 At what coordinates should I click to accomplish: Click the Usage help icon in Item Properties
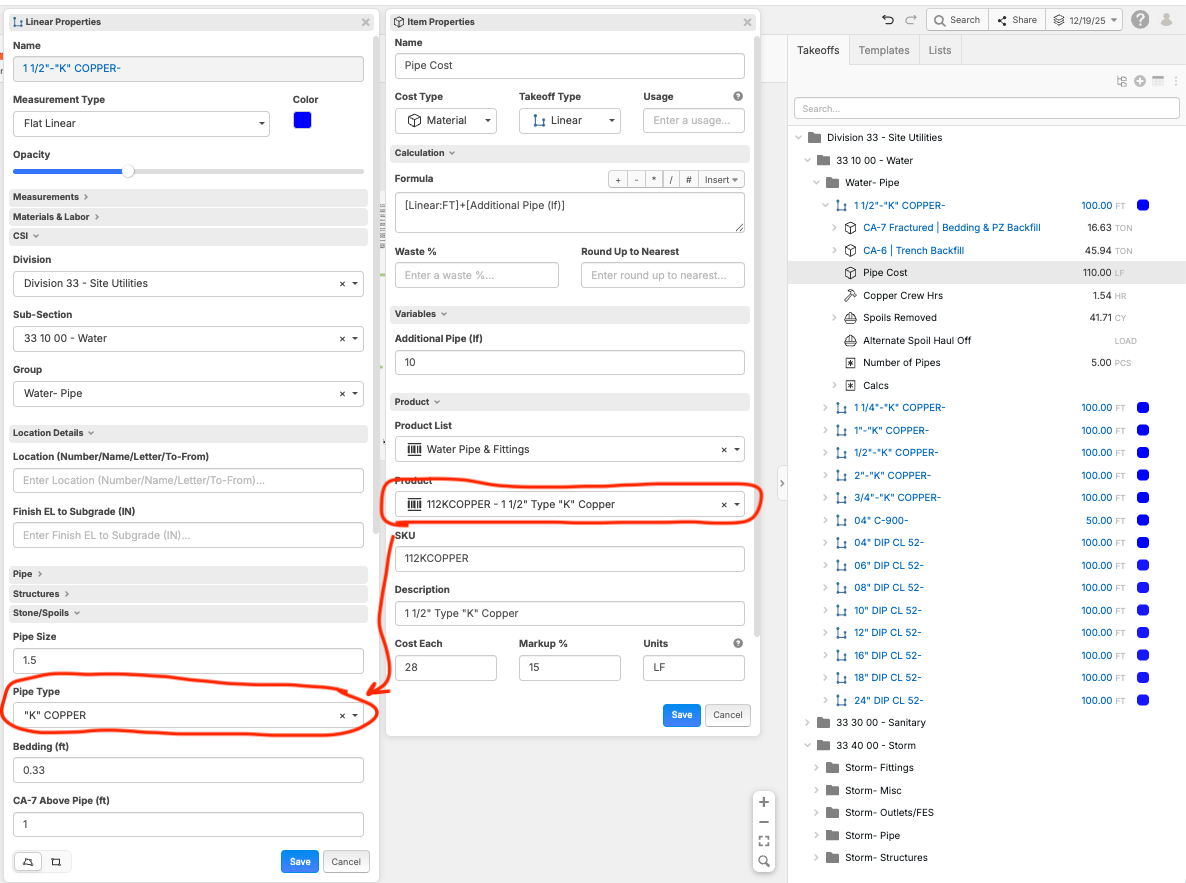click(738, 97)
